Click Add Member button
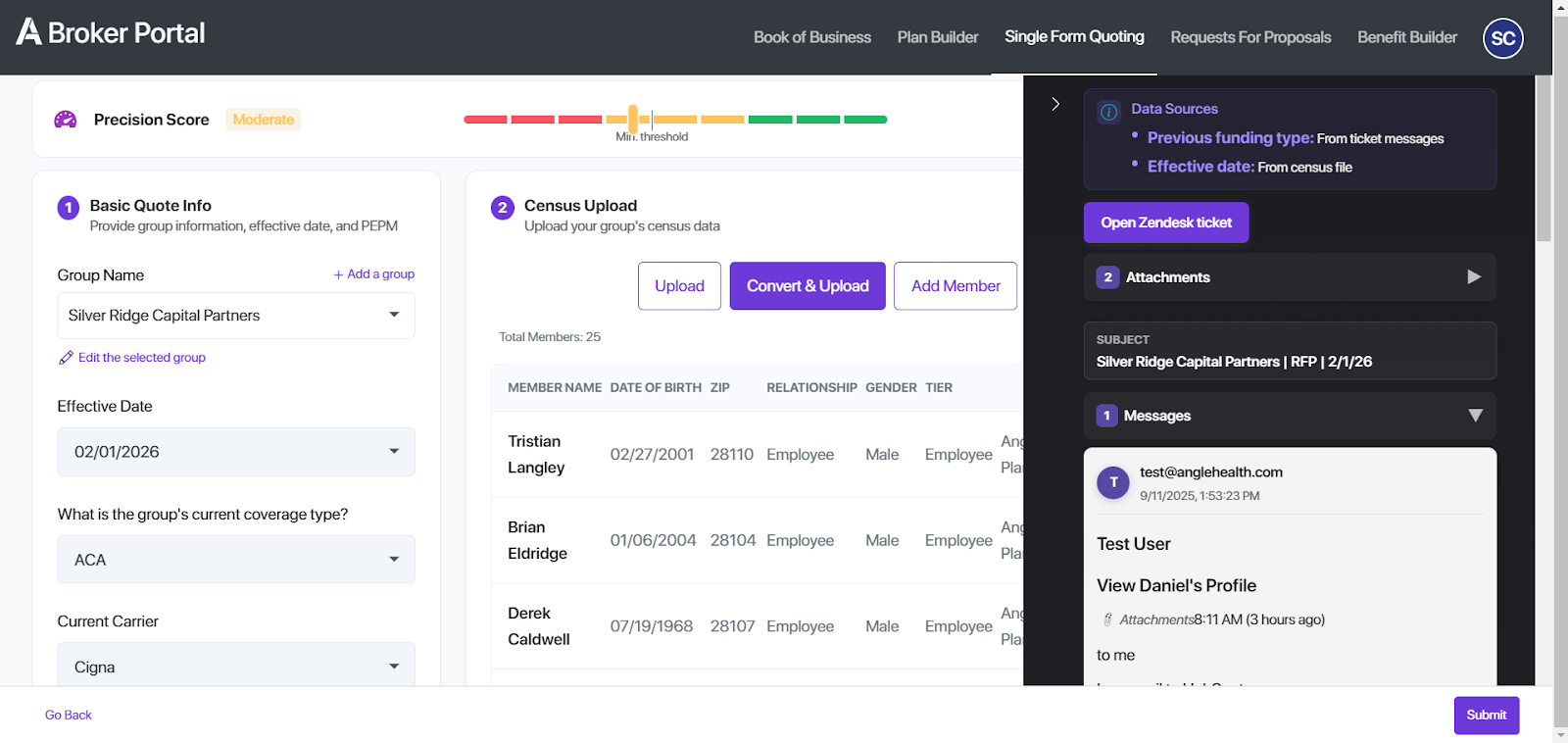Image resolution: width=1568 pixels, height=743 pixels. [x=955, y=286]
